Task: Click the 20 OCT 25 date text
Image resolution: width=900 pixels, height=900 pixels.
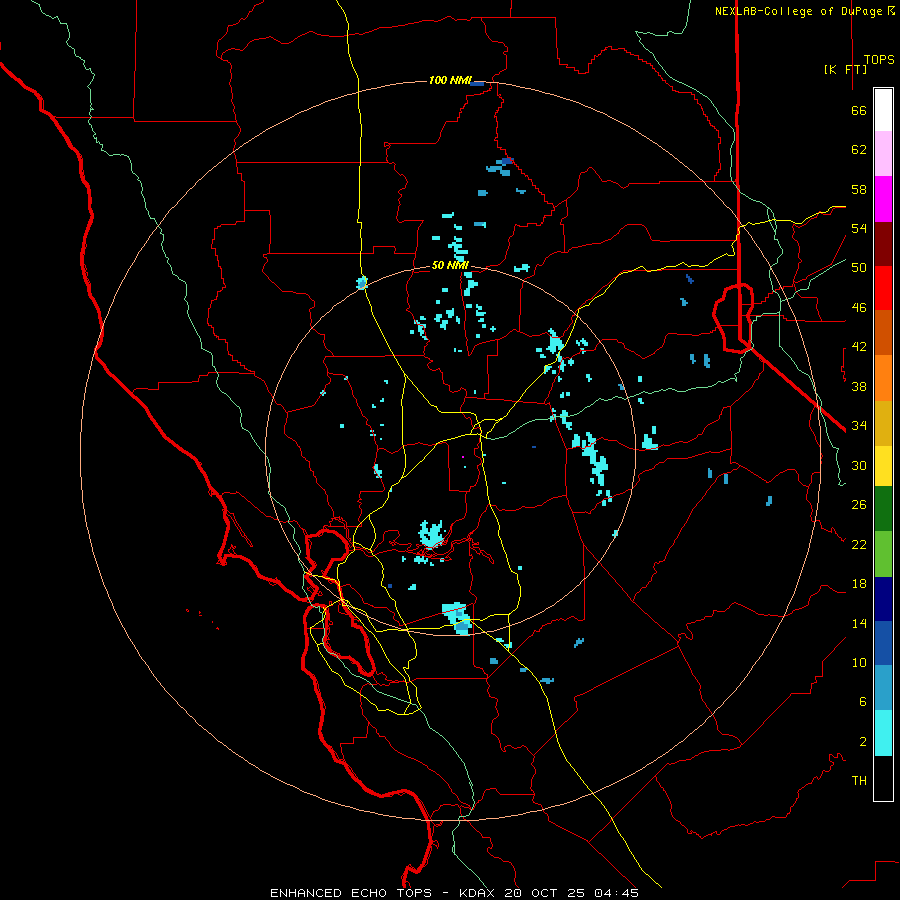Action: coord(544,893)
